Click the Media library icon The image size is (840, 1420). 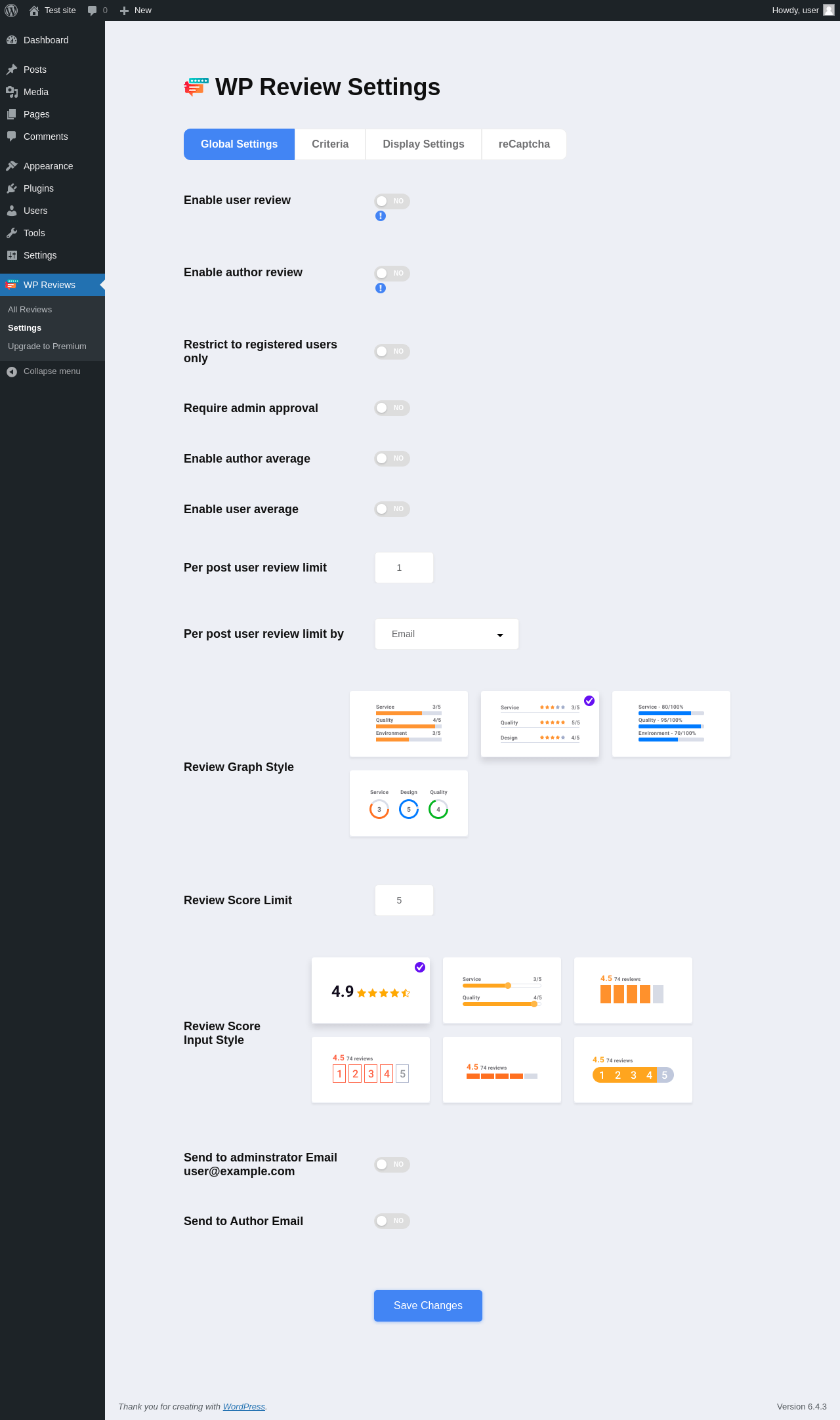pyautogui.click(x=12, y=92)
